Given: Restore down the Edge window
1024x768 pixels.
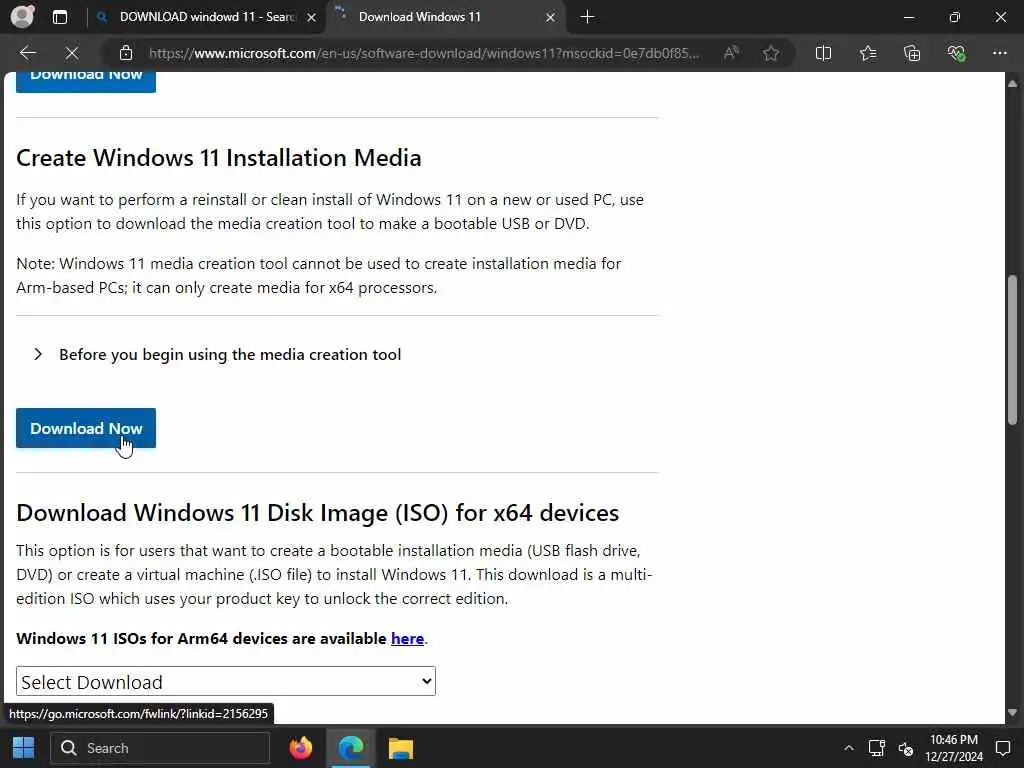Looking at the screenshot, I should coord(954,17).
